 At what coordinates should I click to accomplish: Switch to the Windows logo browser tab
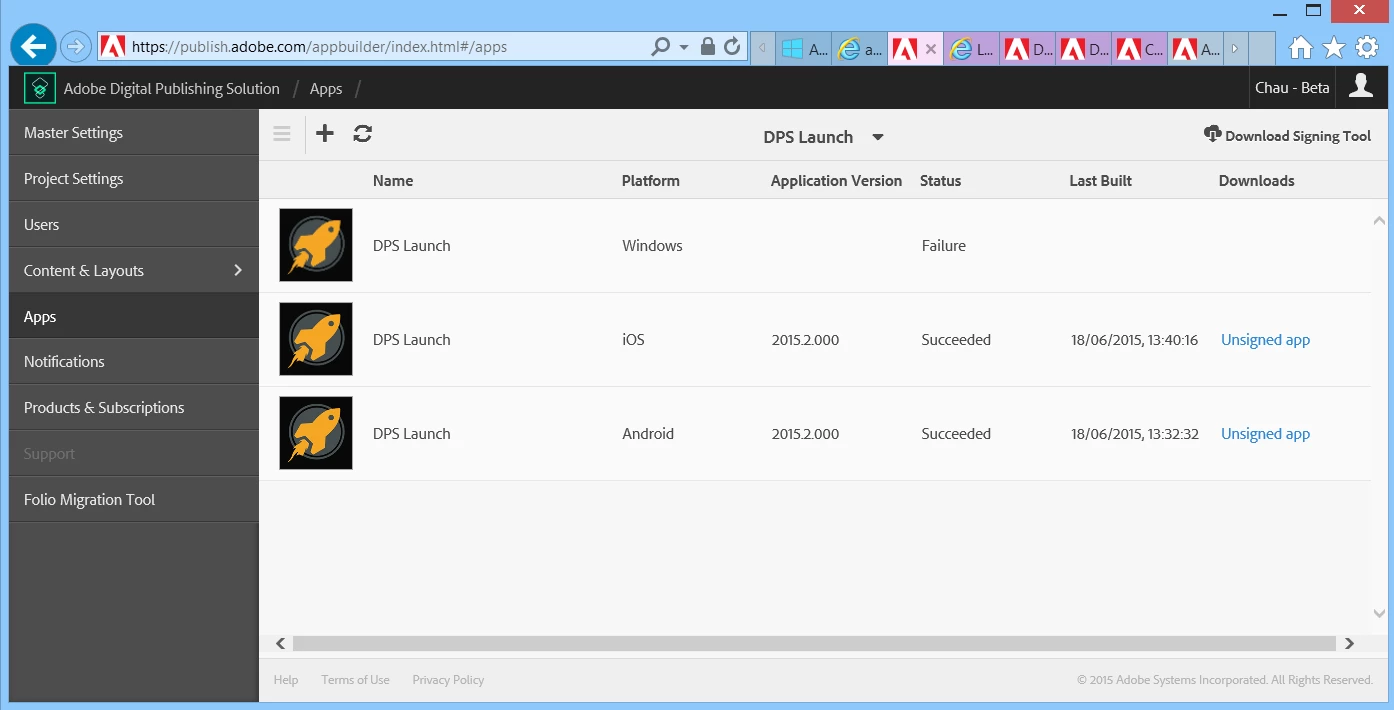pos(804,48)
